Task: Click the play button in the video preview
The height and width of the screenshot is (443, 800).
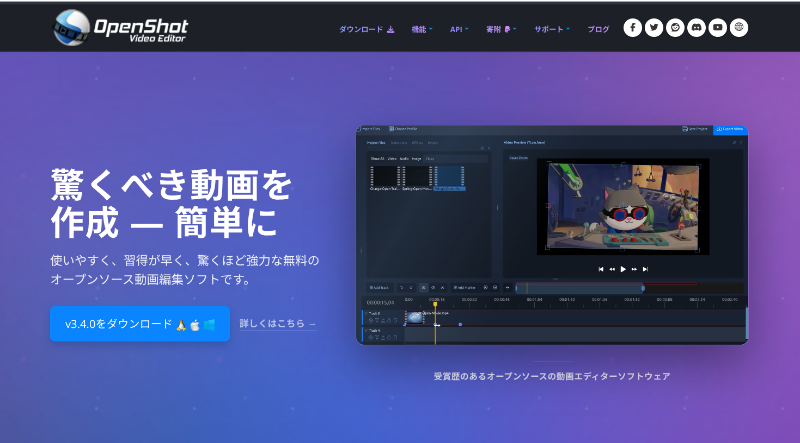Action: pos(623,269)
